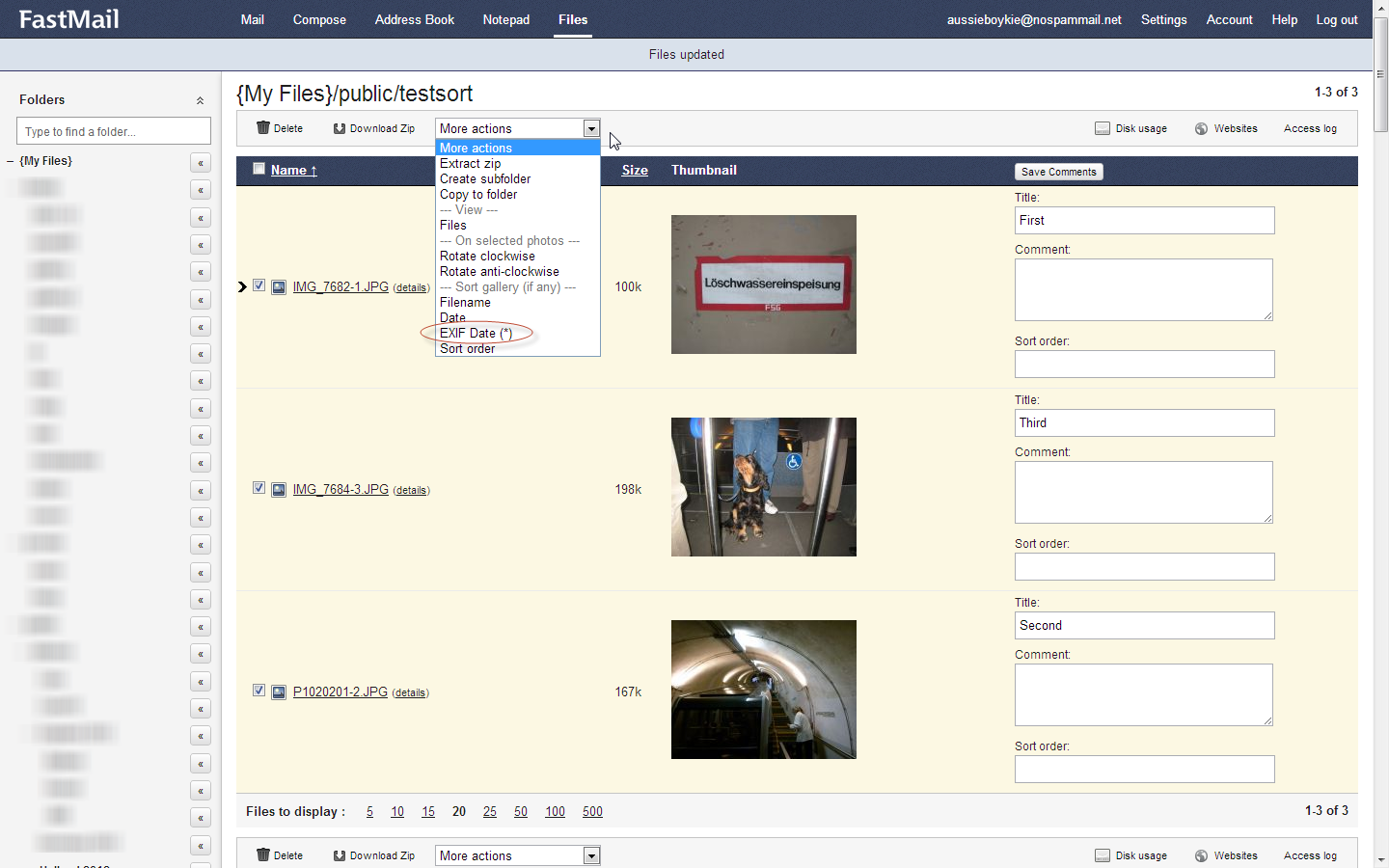Open details link for IMG_7684-3.JPG
This screenshot has height=868, width=1389.
pyautogui.click(x=411, y=491)
